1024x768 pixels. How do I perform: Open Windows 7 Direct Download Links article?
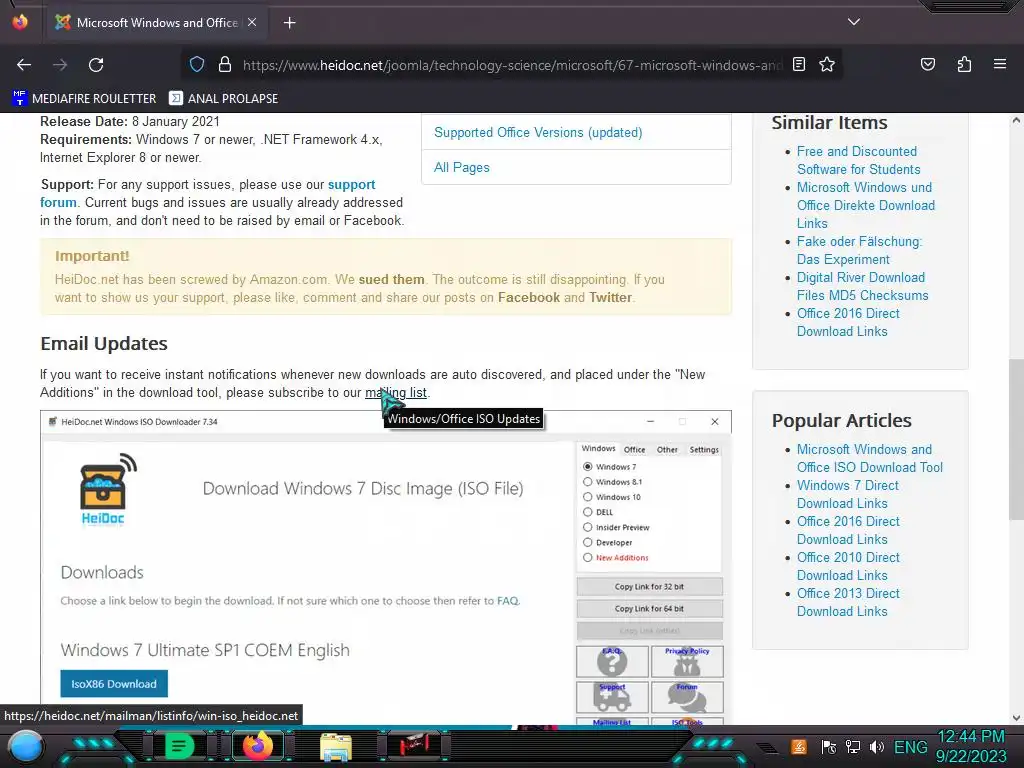pyautogui.click(x=848, y=494)
